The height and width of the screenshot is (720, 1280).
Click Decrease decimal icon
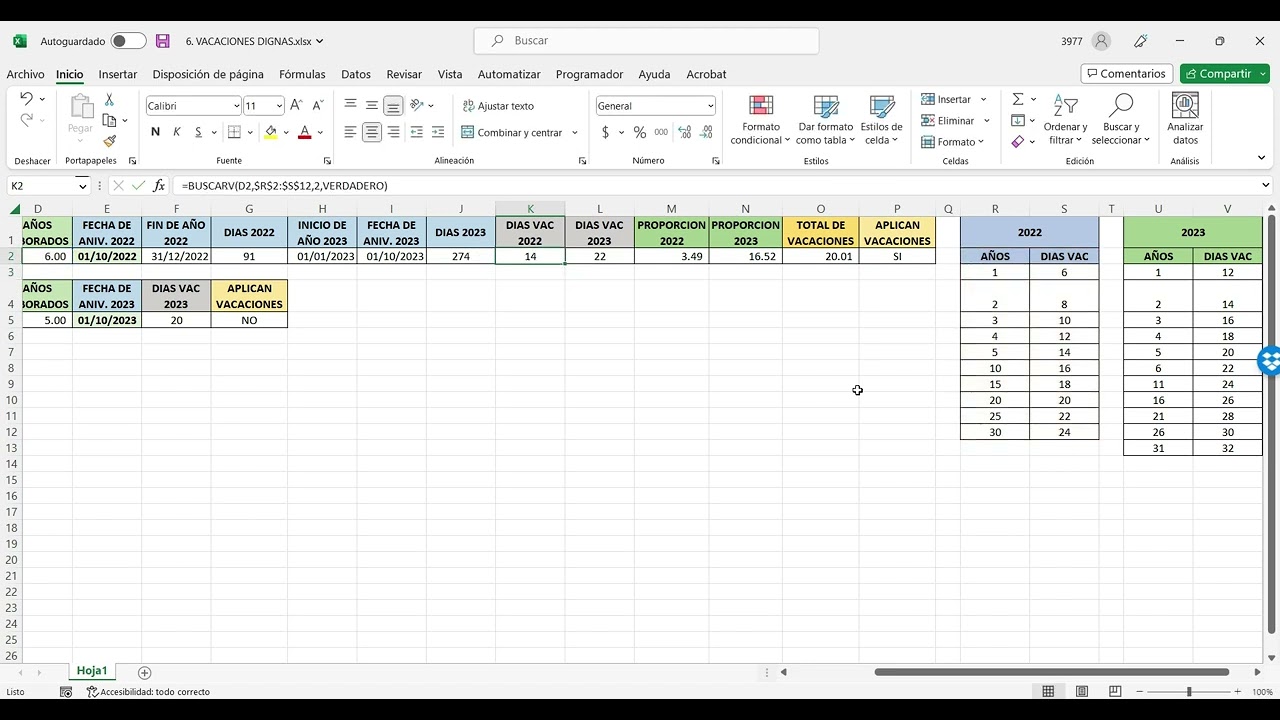click(707, 132)
